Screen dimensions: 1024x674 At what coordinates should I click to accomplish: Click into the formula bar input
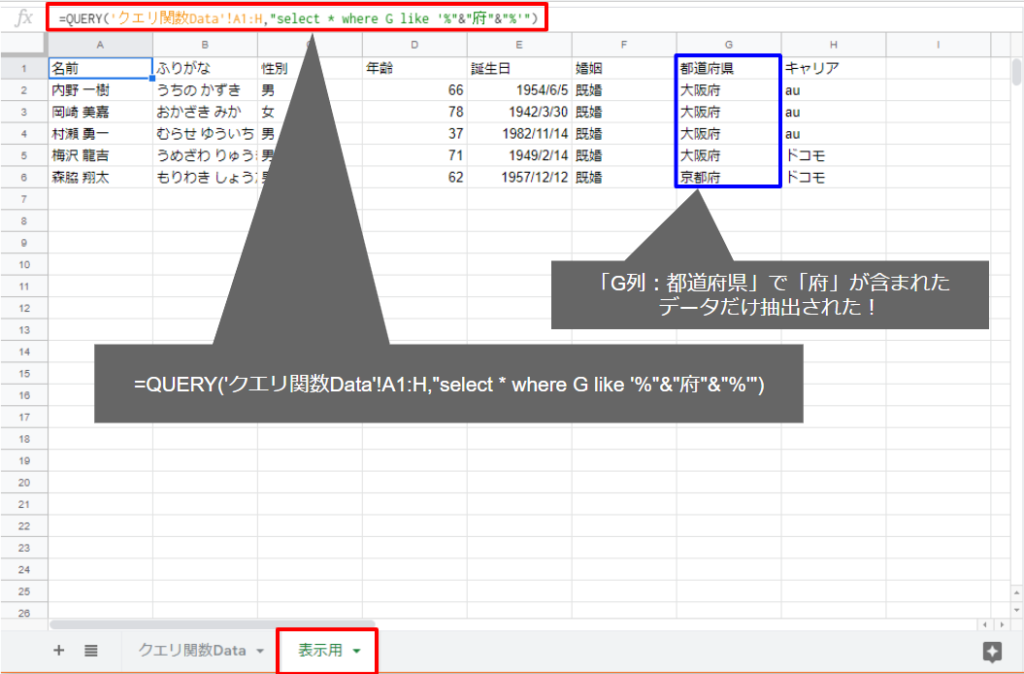coord(297,18)
